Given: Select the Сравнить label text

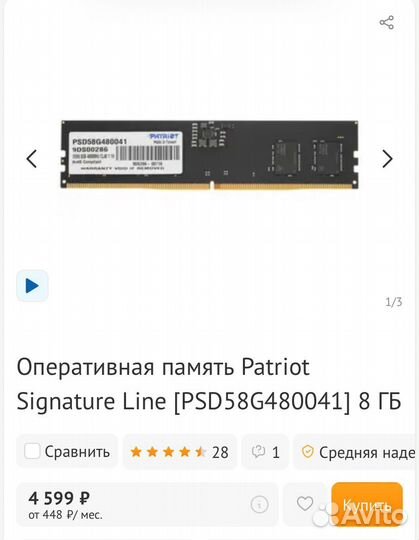Looking at the screenshot, I should point(77,452).
